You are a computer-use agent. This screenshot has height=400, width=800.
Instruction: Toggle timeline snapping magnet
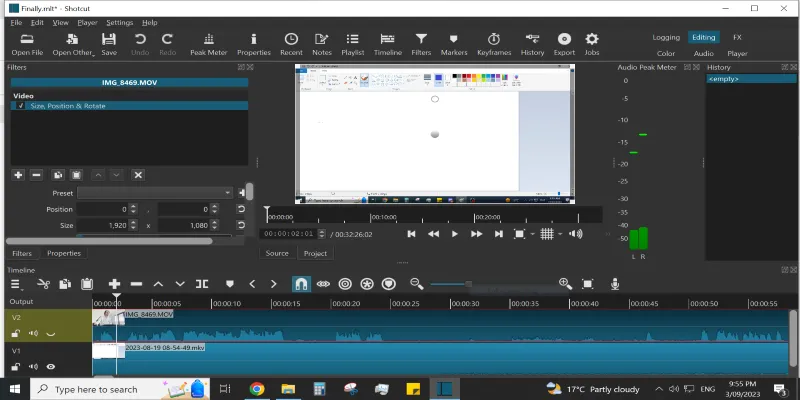(301, 284)
